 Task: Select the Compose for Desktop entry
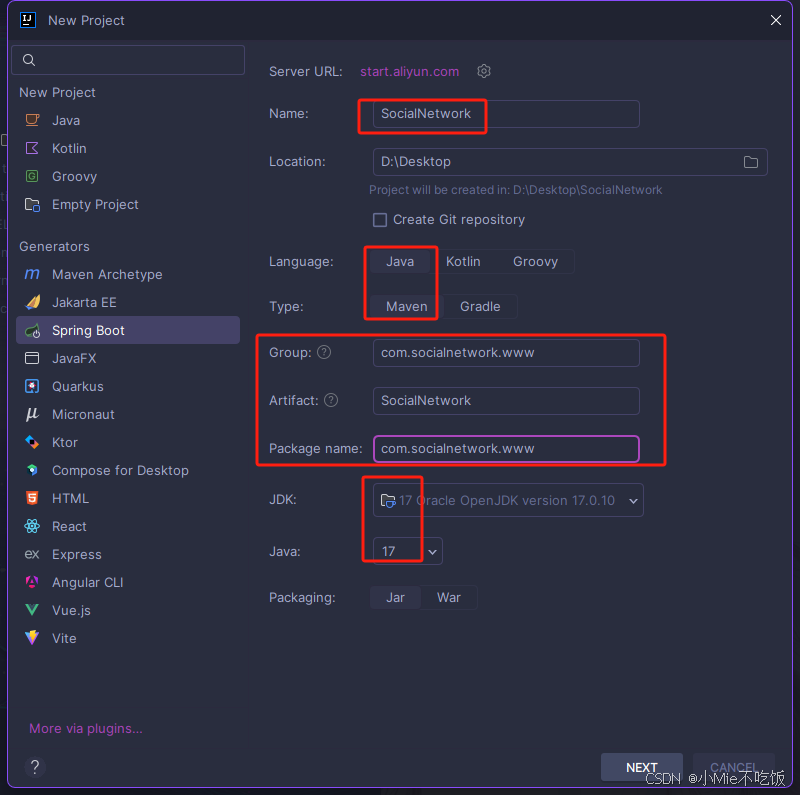tap(128, 470)
